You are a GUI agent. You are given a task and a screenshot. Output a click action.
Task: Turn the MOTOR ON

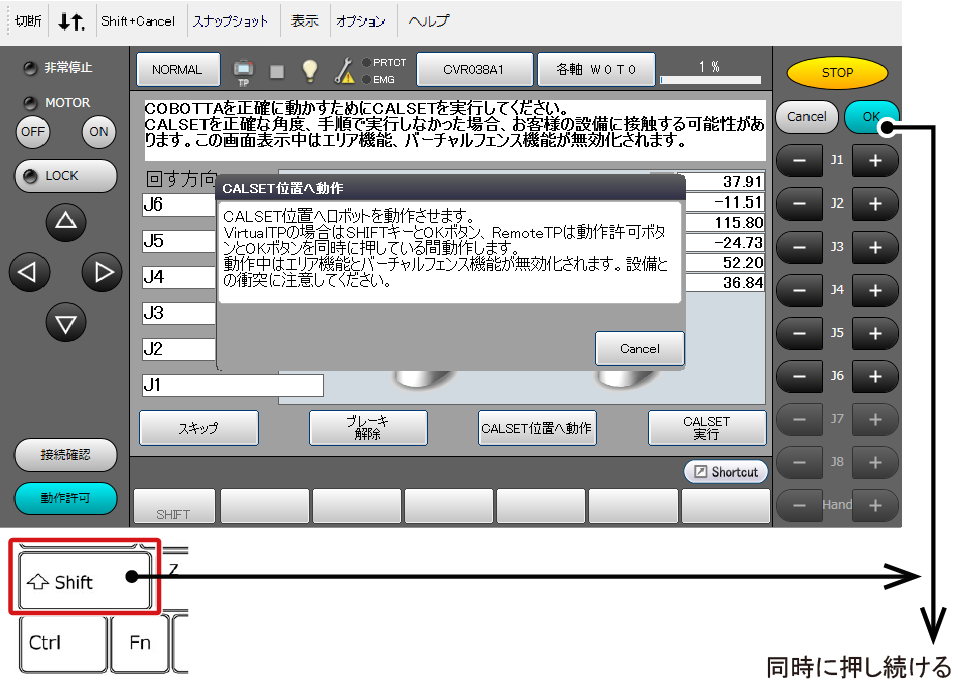pyautogui.click(x=99, y=131)
